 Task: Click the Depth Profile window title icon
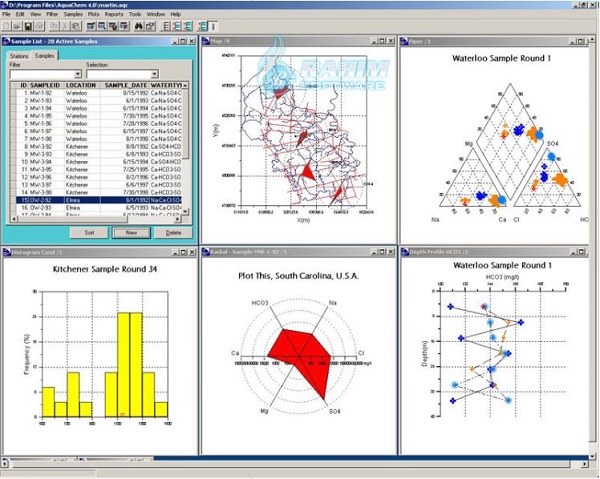pos(405,252)
